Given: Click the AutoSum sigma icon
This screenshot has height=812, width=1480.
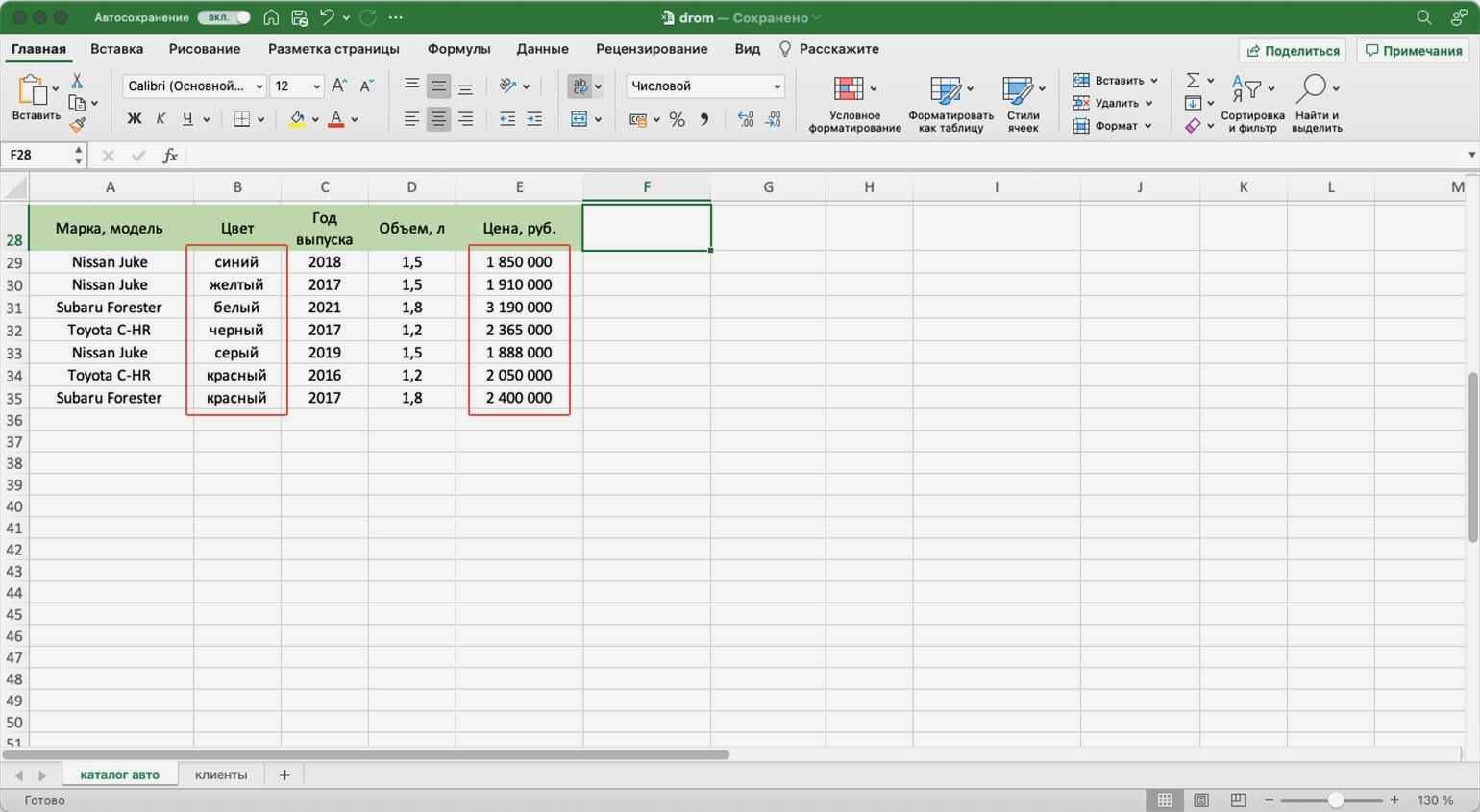Looking at the screenshot, I should tap(1193, 81).
